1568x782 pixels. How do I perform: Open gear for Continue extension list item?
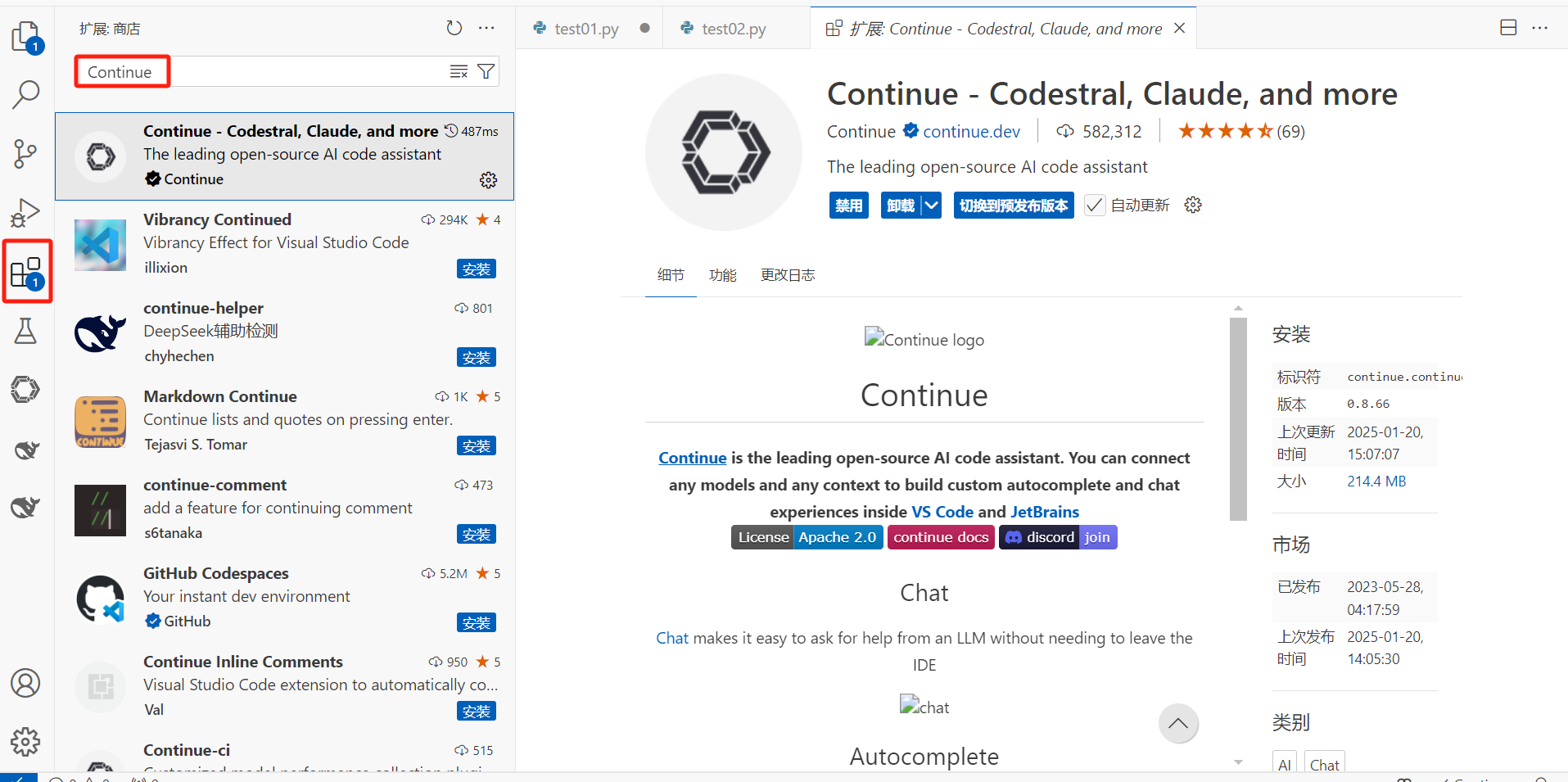[x=489, y=180]
